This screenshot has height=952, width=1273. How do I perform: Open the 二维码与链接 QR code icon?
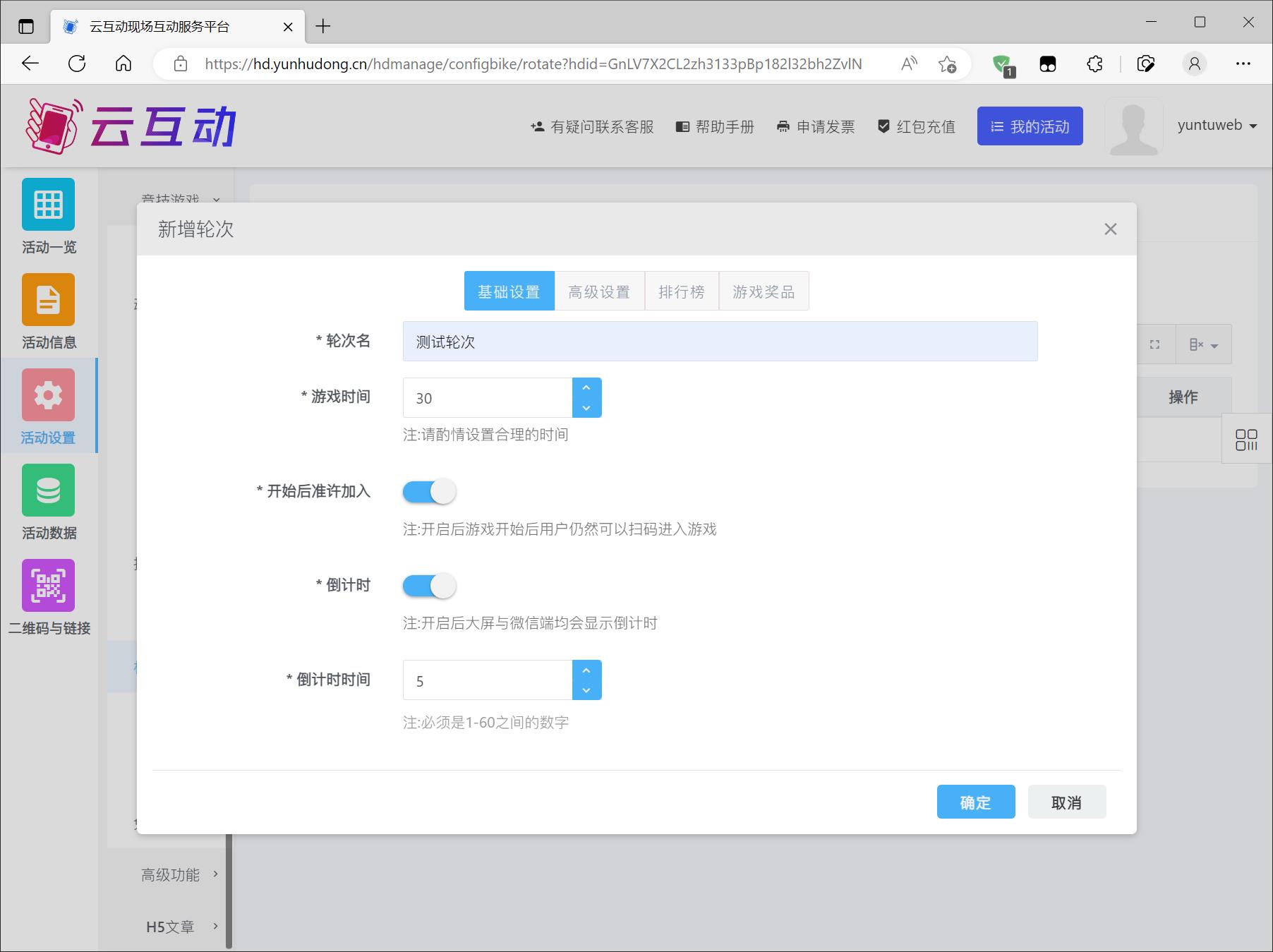[x=48, y=586]
